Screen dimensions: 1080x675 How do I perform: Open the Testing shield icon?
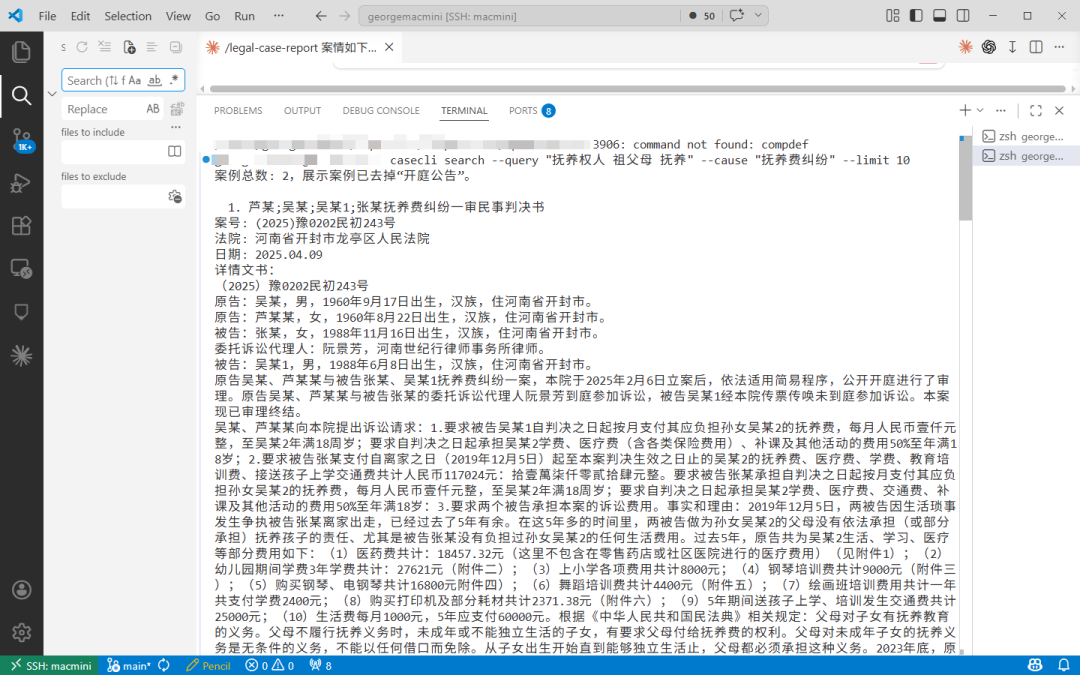(x=21, y=312)
